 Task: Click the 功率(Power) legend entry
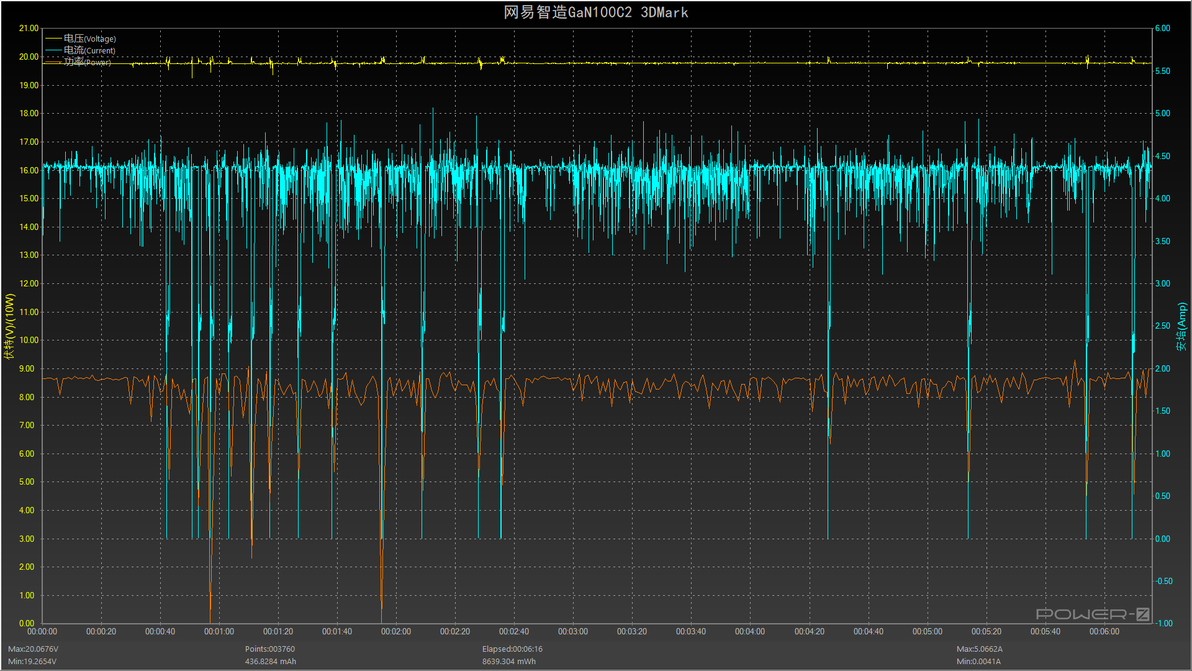tap(87, 62)
